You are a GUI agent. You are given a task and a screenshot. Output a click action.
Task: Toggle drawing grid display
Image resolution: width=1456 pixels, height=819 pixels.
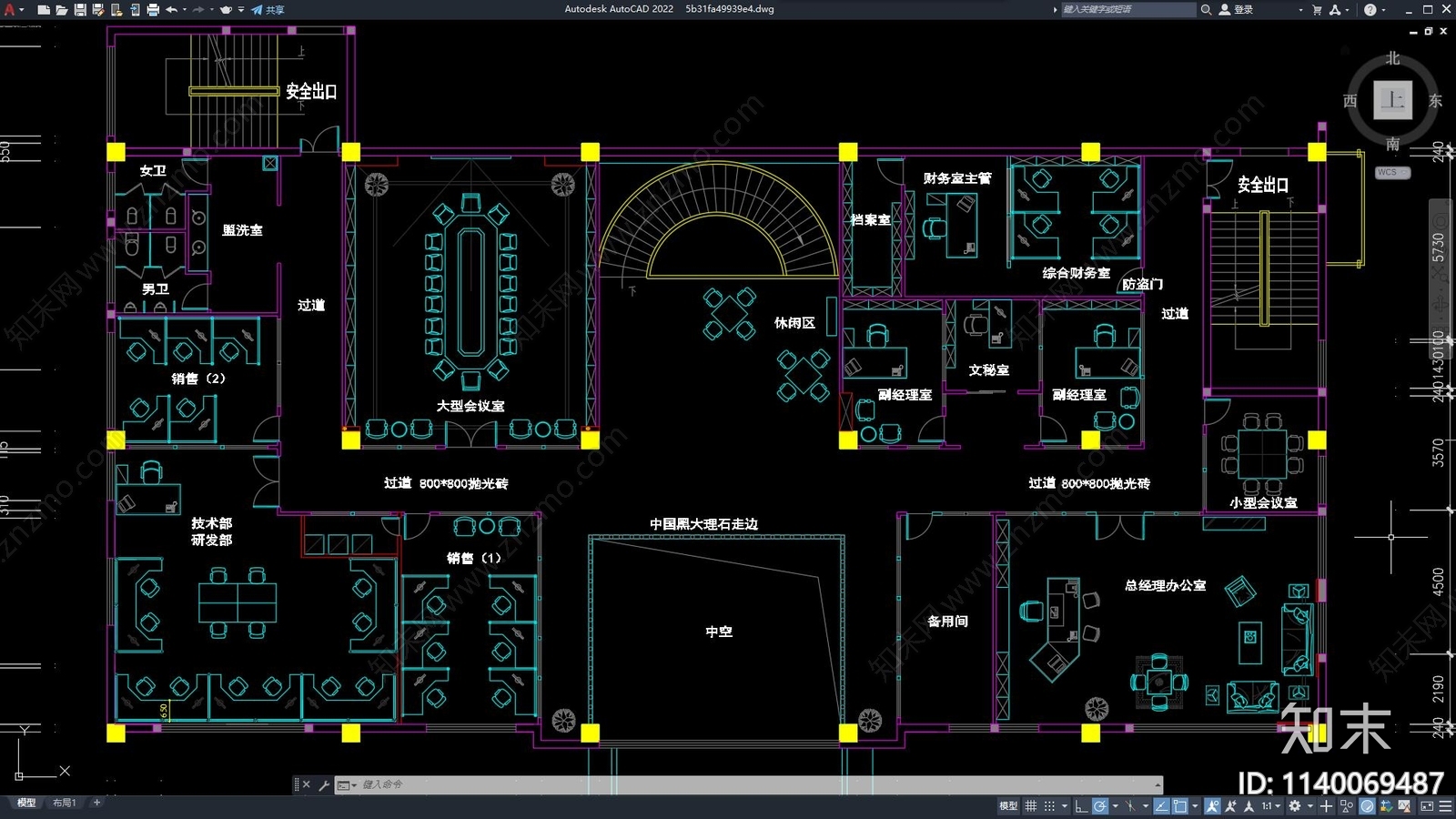[1030, 805]
